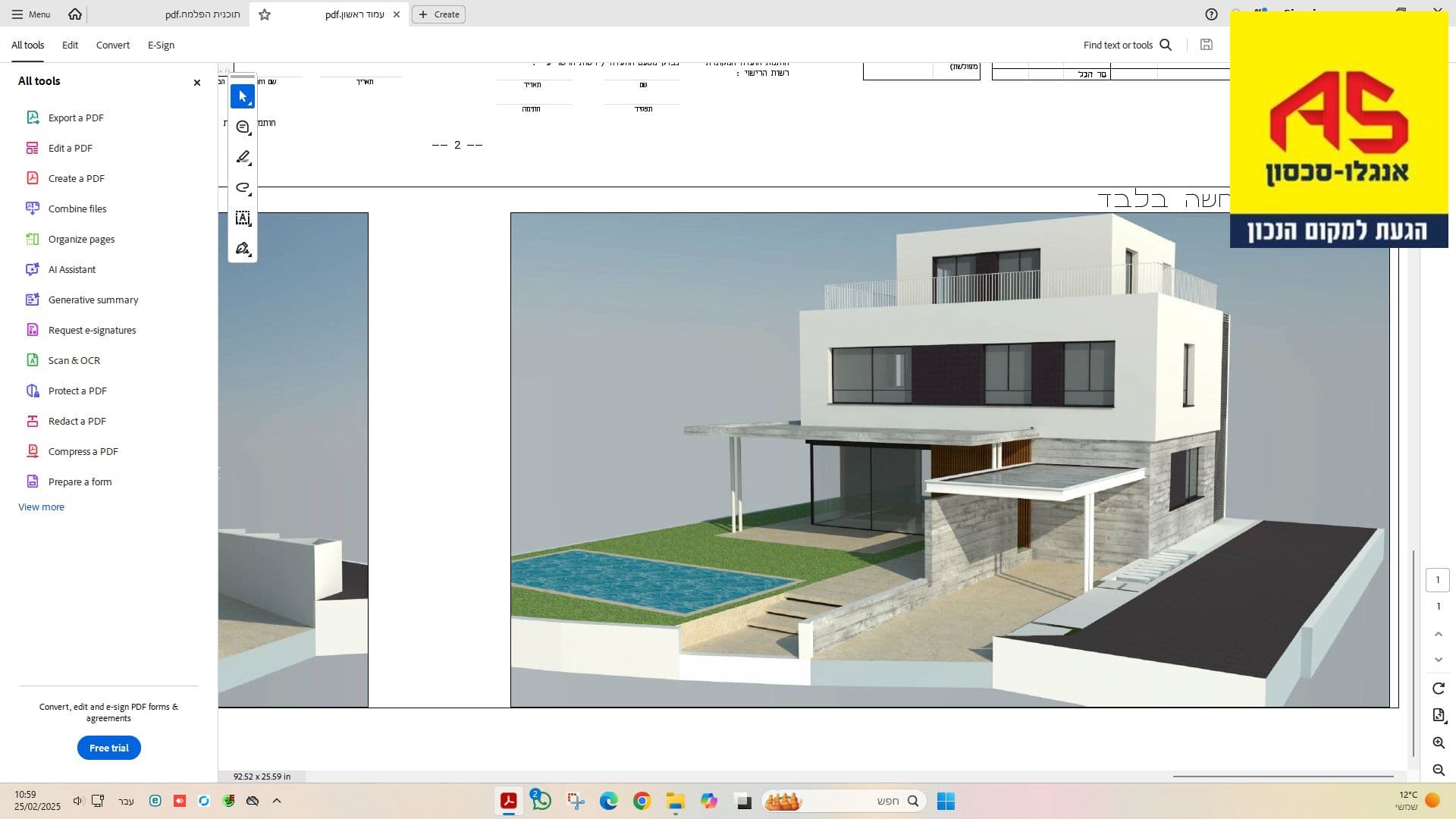Go to the previous page arrow
The width and height of the screenshot is (1456, 819).
click(1439, 634)
